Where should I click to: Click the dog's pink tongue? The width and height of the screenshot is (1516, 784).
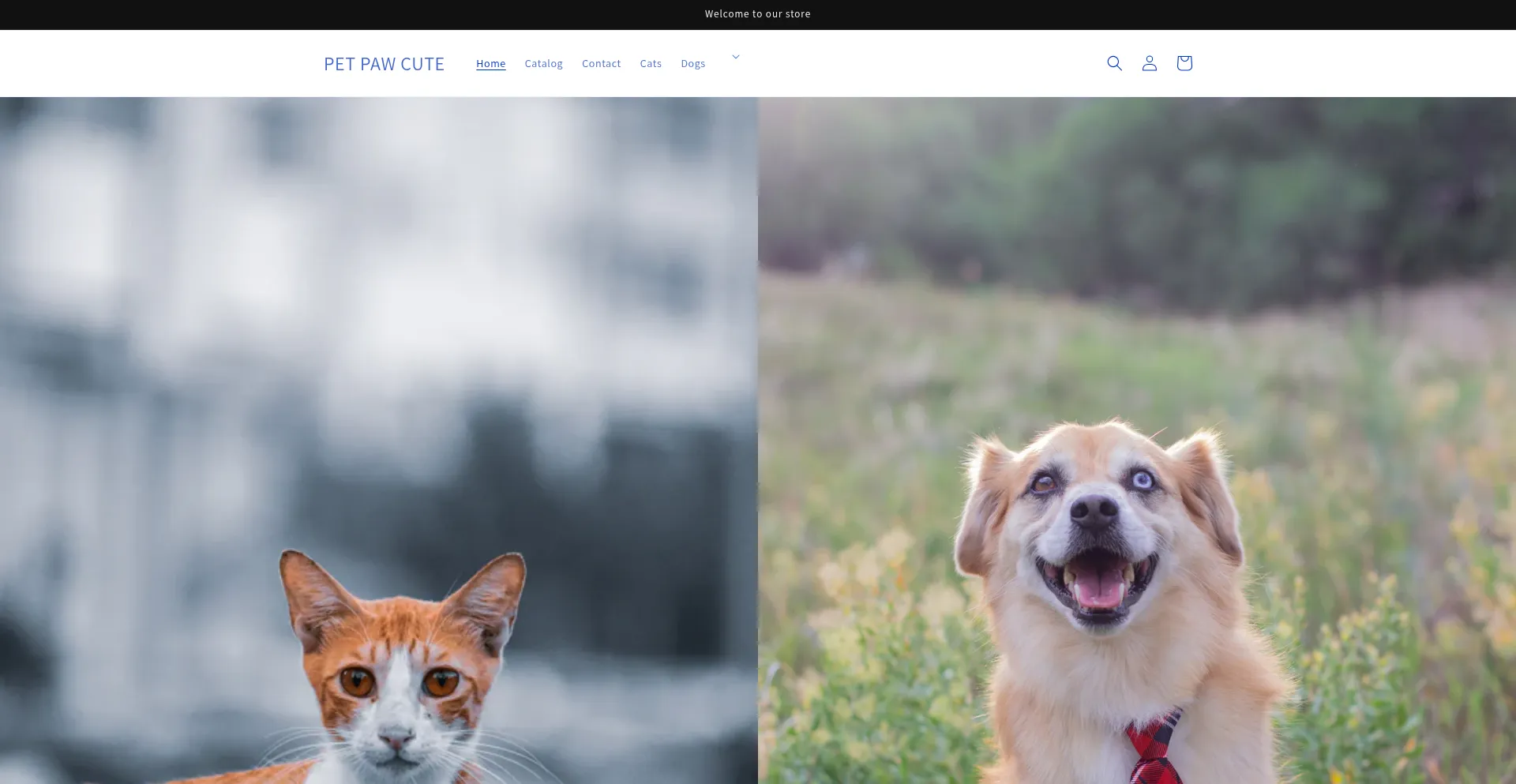1098,588
